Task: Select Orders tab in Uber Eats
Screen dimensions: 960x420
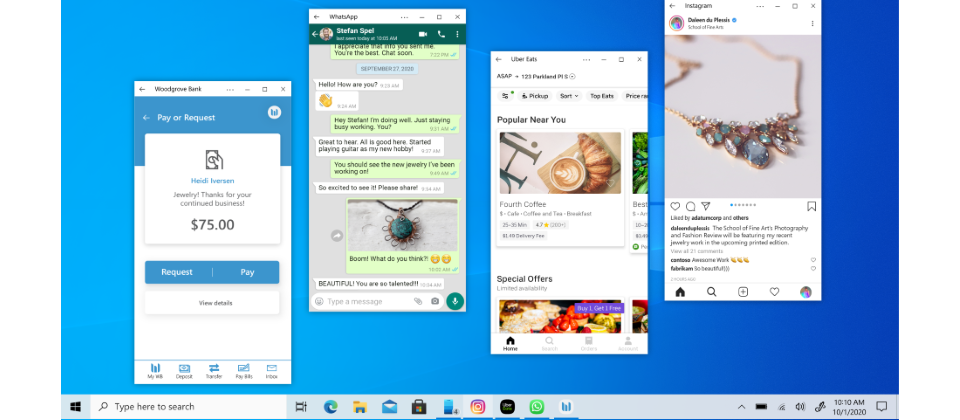Action: (588, 343)
